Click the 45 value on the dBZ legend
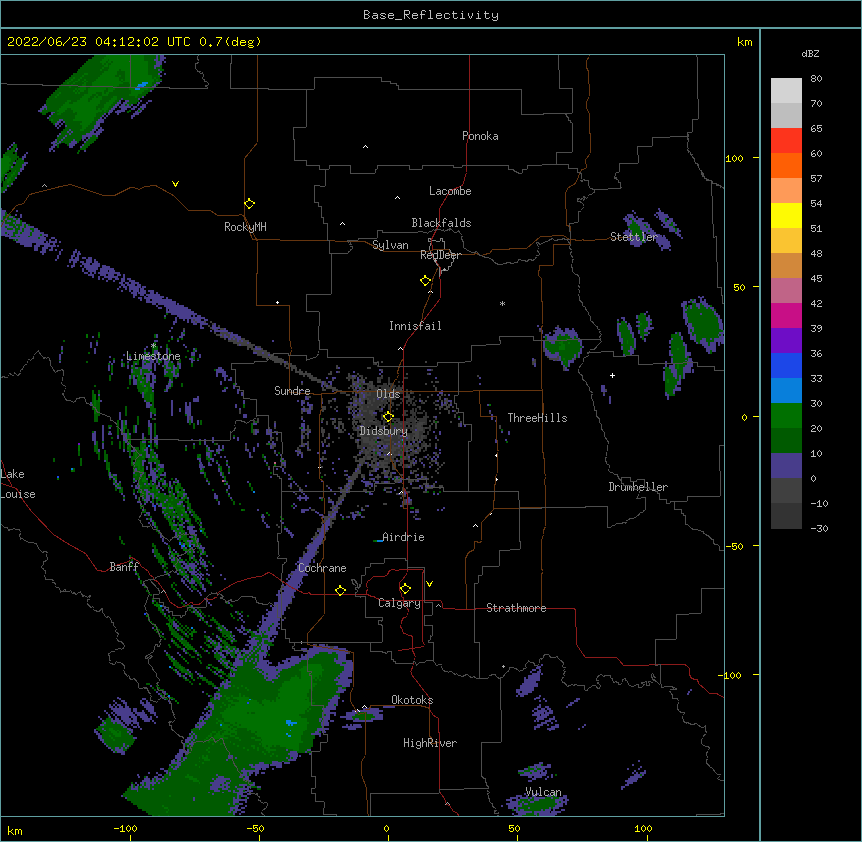This screenshot has width=862, height=842. (816, 279)
